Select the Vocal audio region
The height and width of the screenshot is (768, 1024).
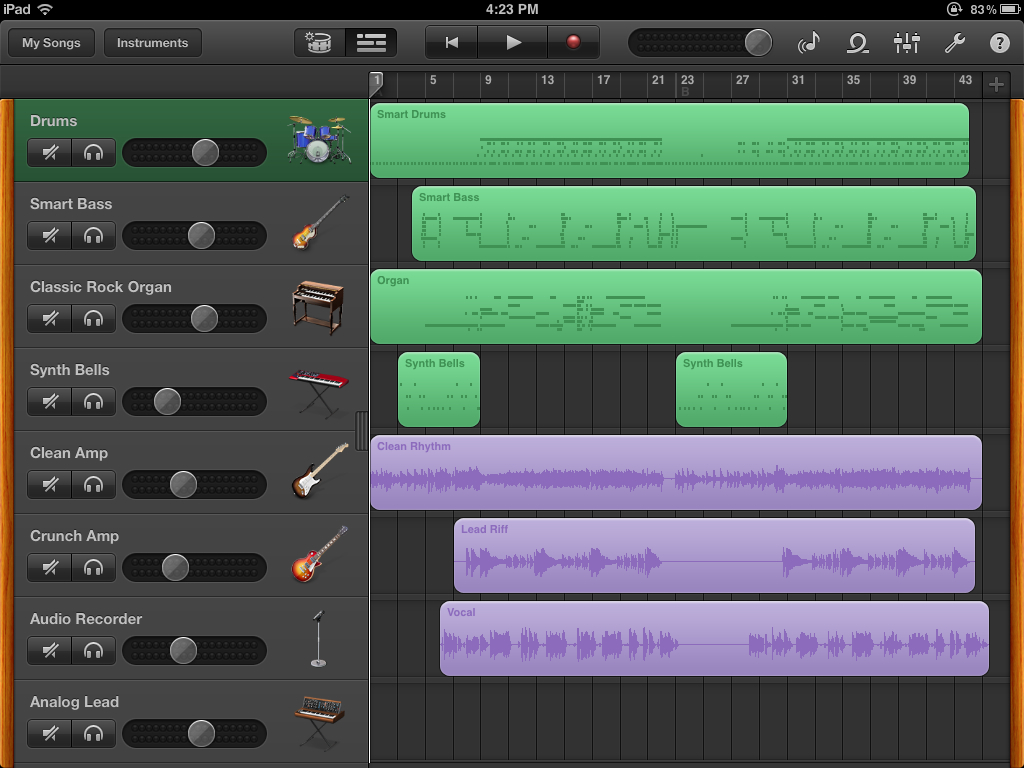tap(715, 638)
